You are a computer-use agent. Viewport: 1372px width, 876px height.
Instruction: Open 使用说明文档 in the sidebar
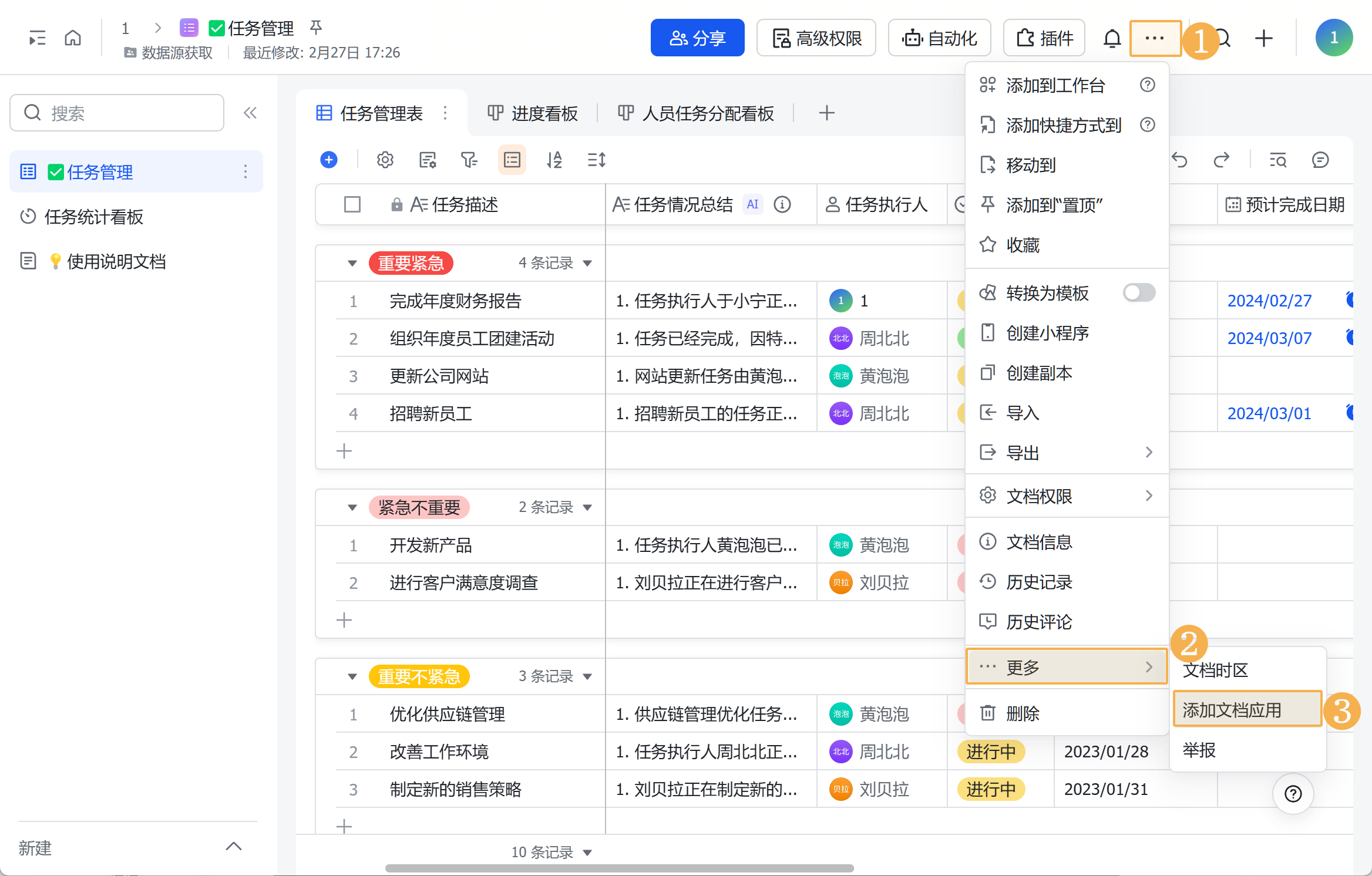tap(136, 261)
